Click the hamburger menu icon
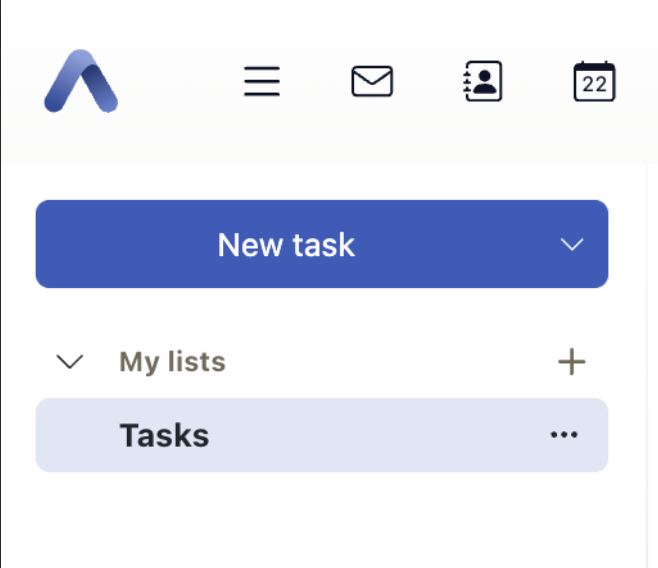The image size is (658, 568). pos(262,81)
